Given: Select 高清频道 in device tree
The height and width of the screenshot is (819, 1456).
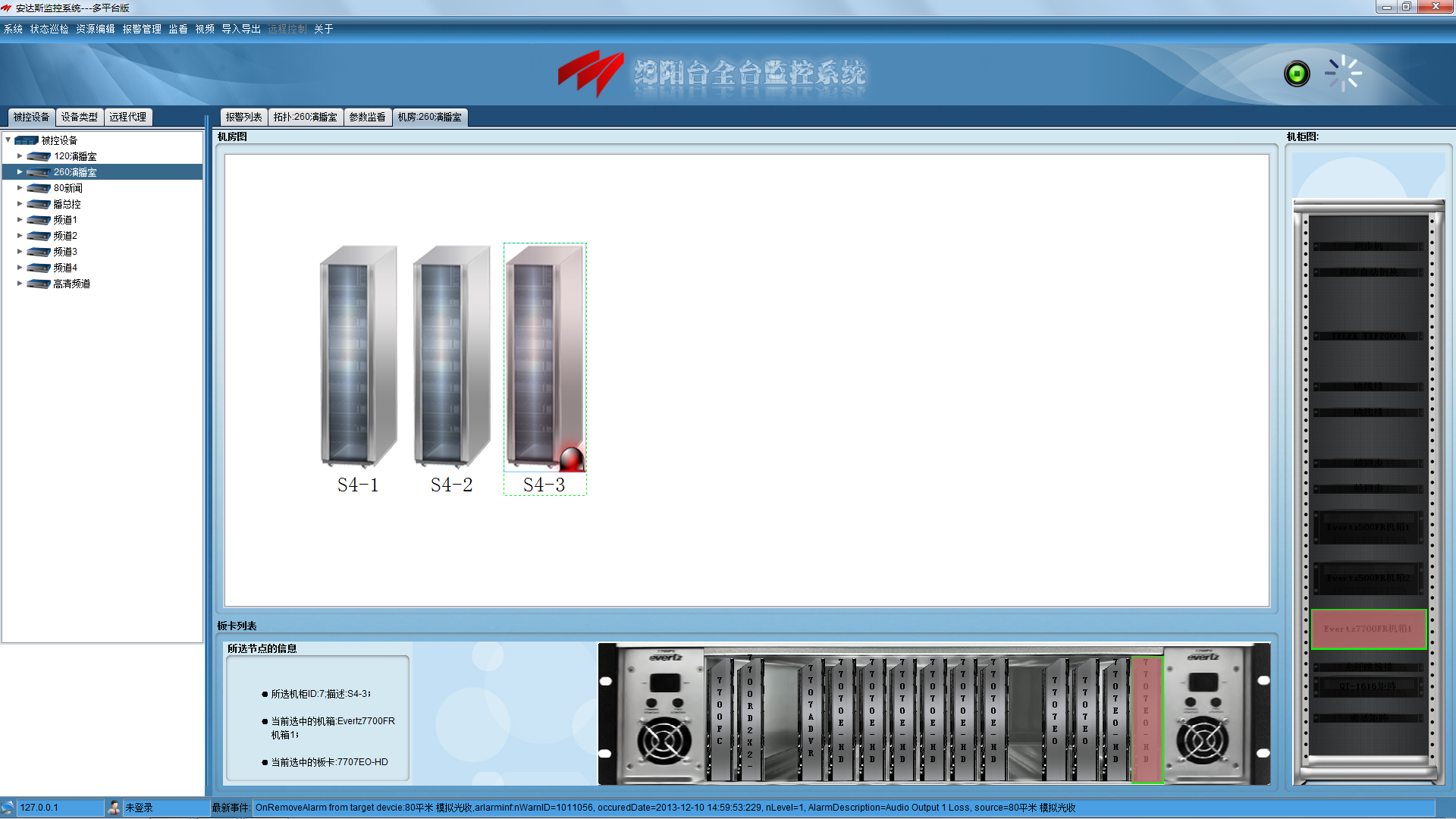Looking at the screenshot, I should click(71, 284).
